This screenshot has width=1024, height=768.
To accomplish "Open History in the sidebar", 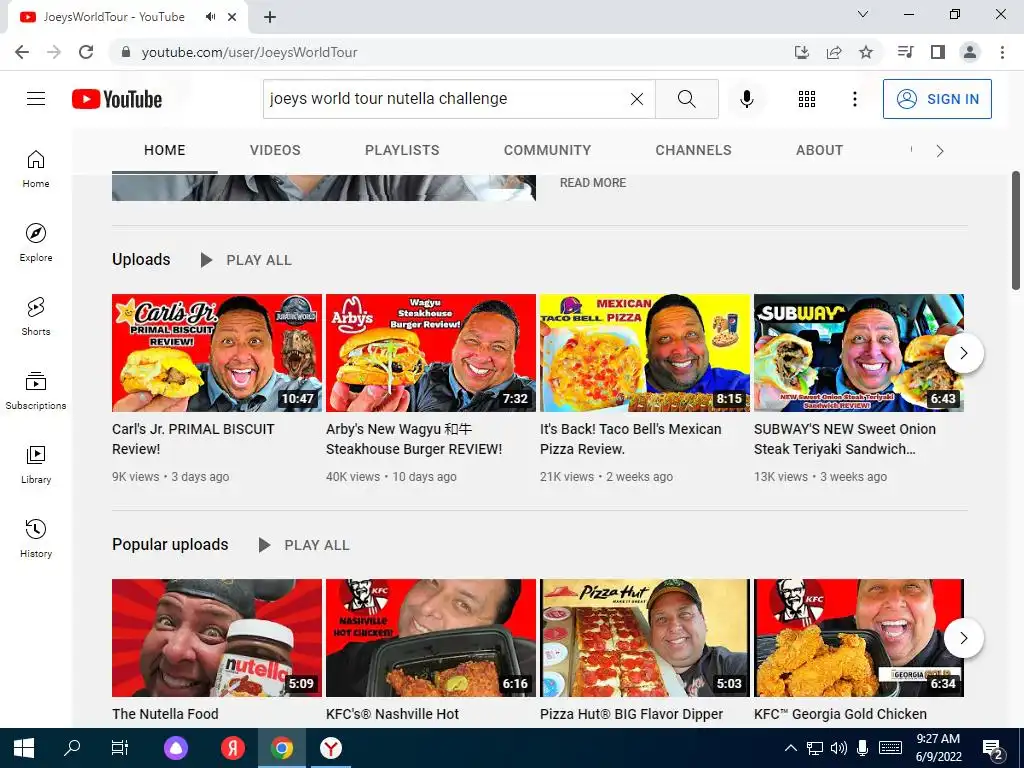I will [x=36, y=538].
